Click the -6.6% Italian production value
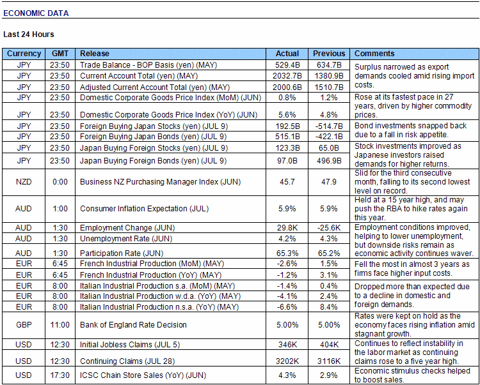Screen dimensions: 480x385 click(x=287, y=307)
